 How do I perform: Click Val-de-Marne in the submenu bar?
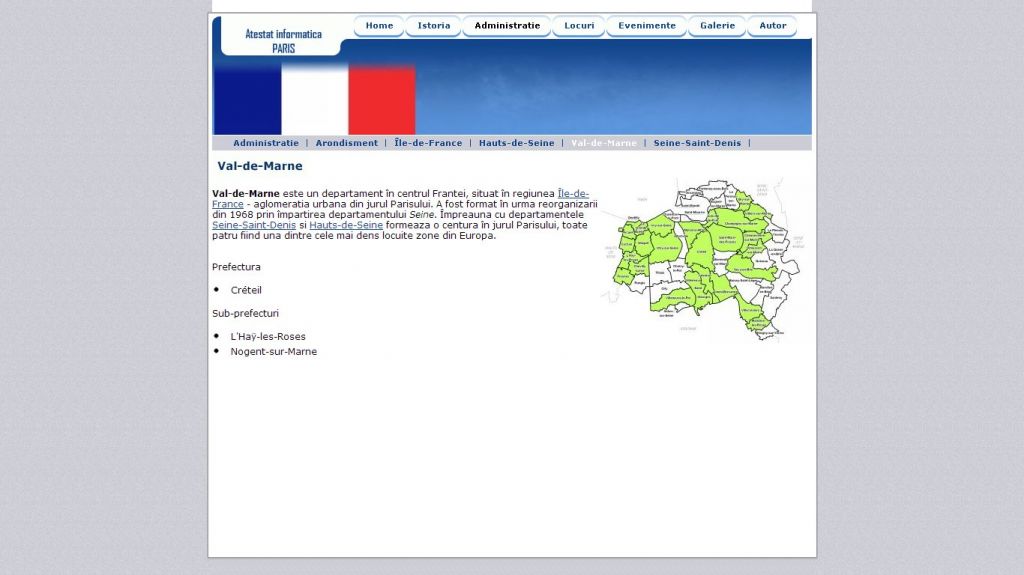tap(604, 143)
